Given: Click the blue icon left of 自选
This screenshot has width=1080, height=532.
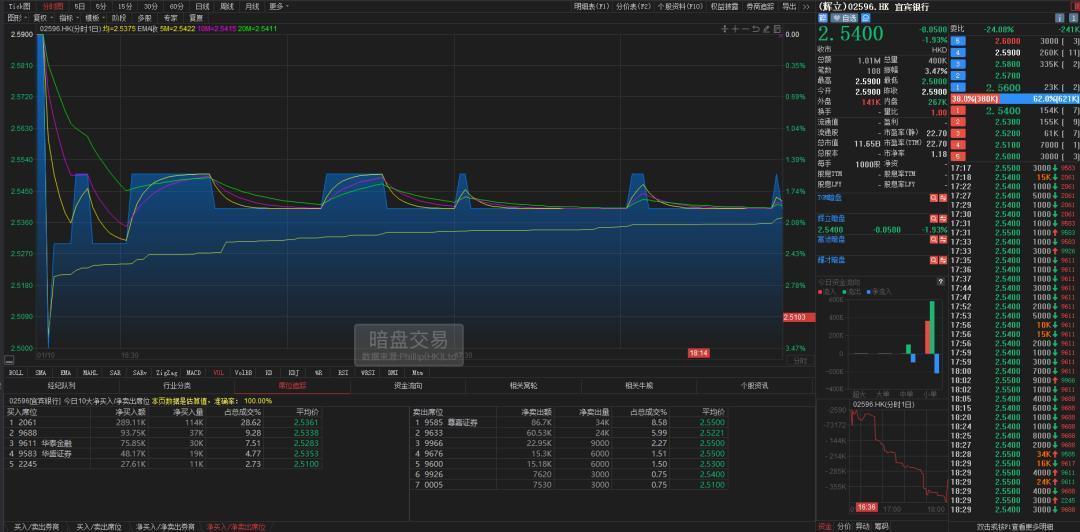Looking at the screenshot, I should tap(825, 17).
